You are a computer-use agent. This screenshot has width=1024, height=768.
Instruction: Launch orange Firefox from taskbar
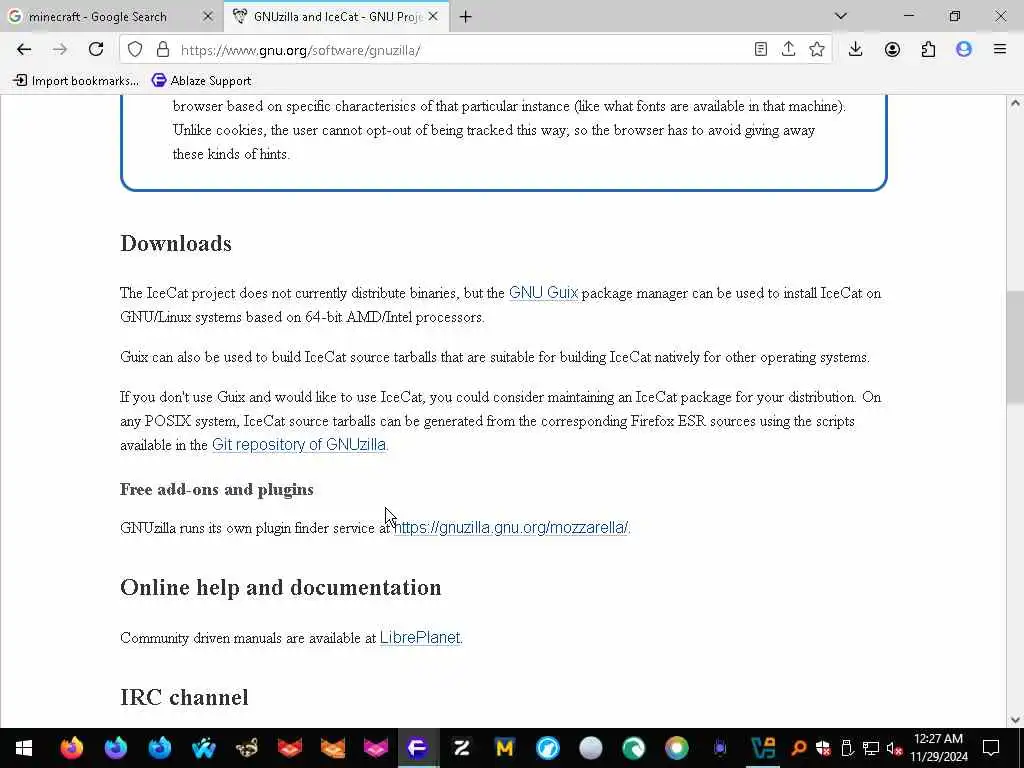pyautogui.click(x=72, y=747)
